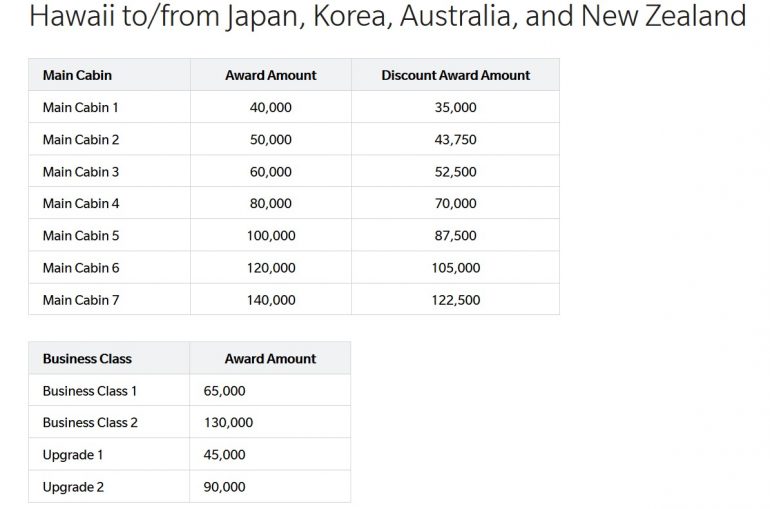Click the 130,000 Business Class 2 amount

click(228, 422)
